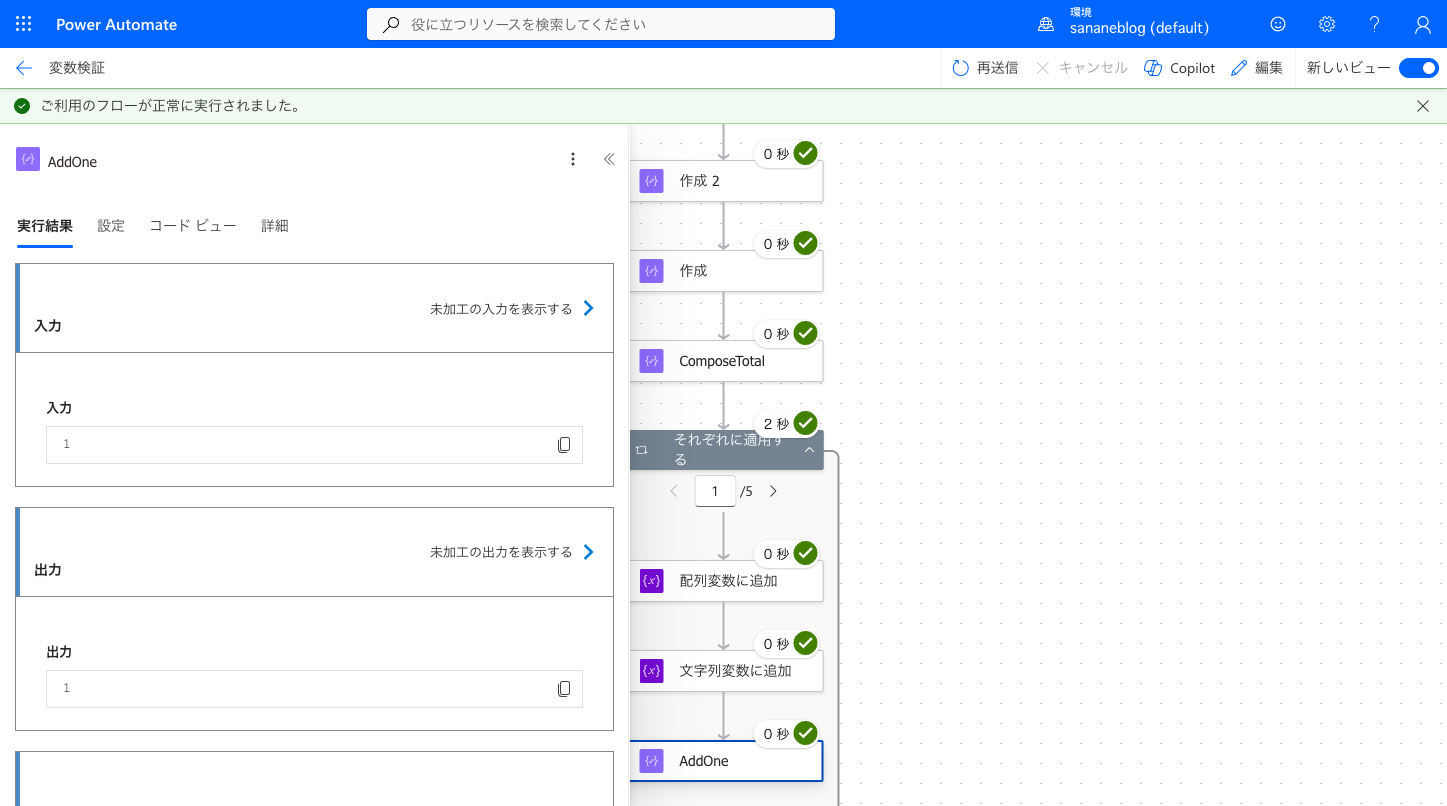This screenshot has width=1447, height=806.
Task: Collapse the AddOne details panel
Action: 609,159
